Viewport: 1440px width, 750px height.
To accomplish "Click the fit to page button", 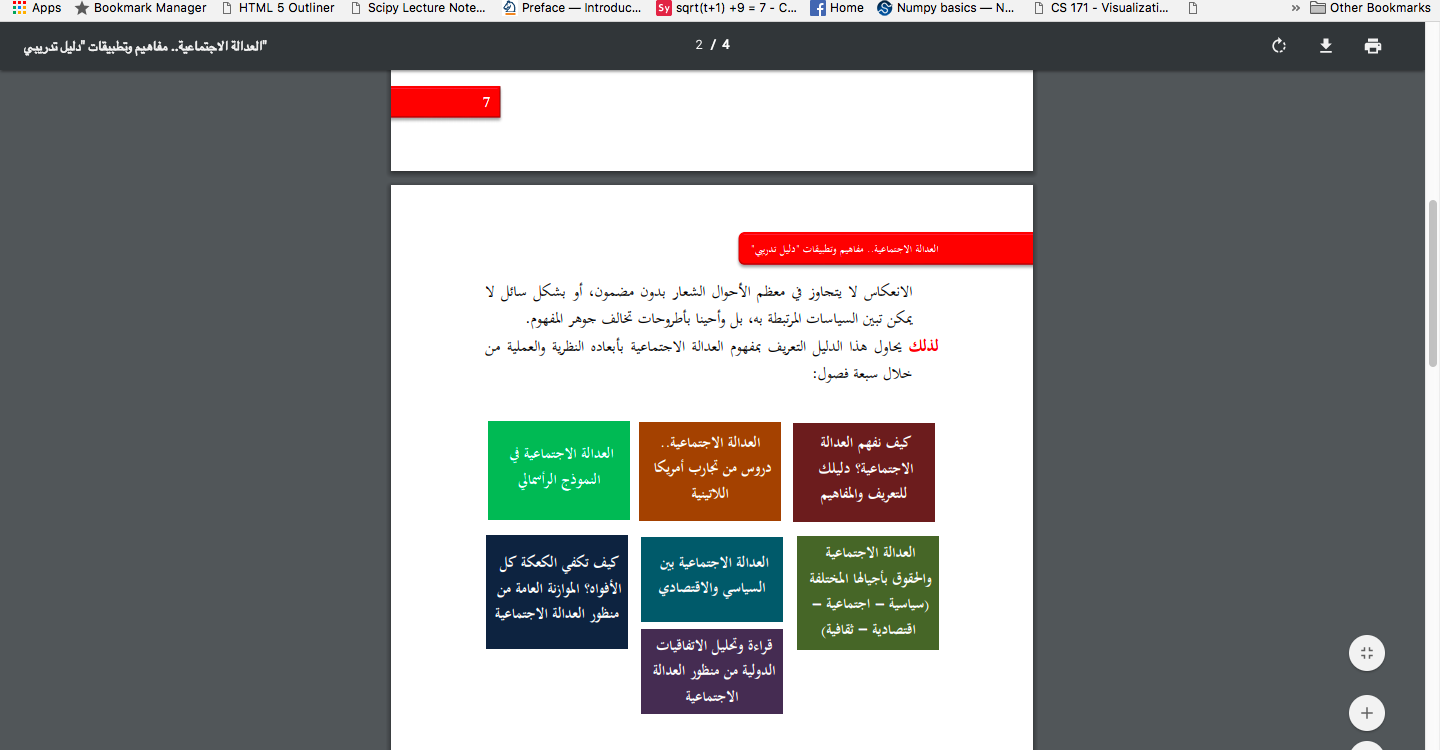I will coord(1366,653).
